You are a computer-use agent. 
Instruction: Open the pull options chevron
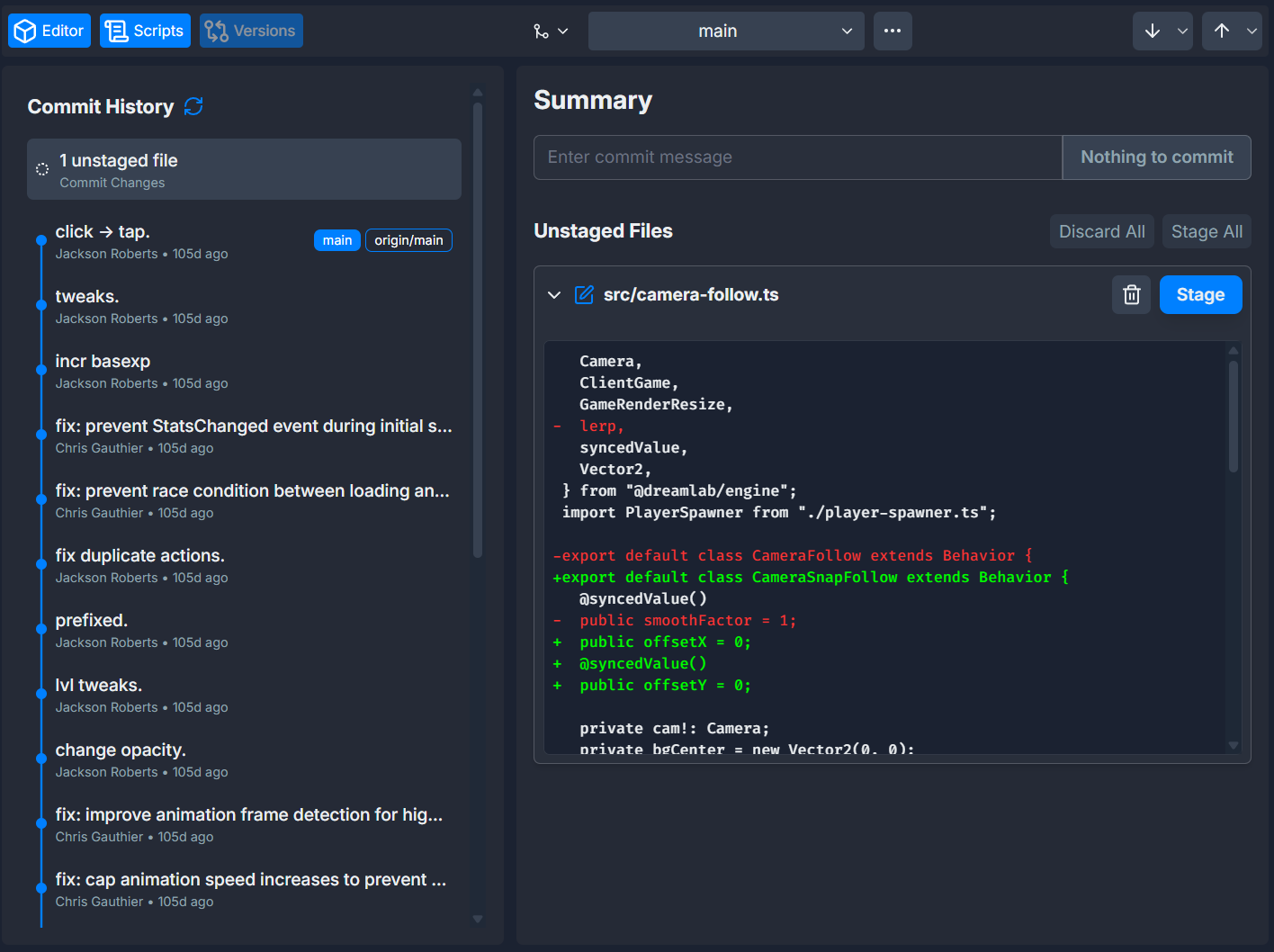(x=1180, y=30)
